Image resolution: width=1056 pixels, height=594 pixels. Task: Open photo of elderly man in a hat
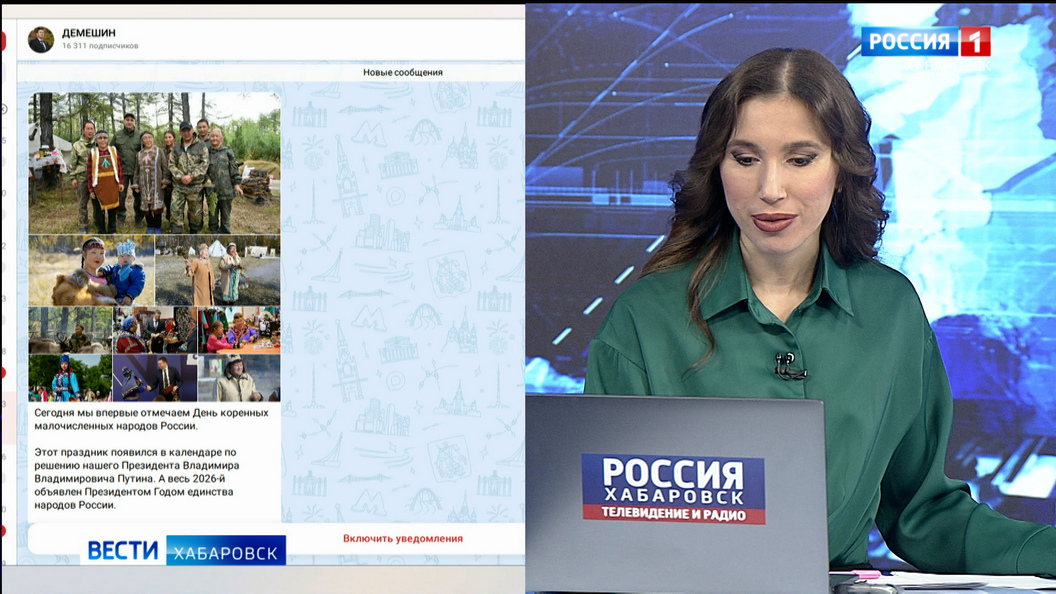239,378
